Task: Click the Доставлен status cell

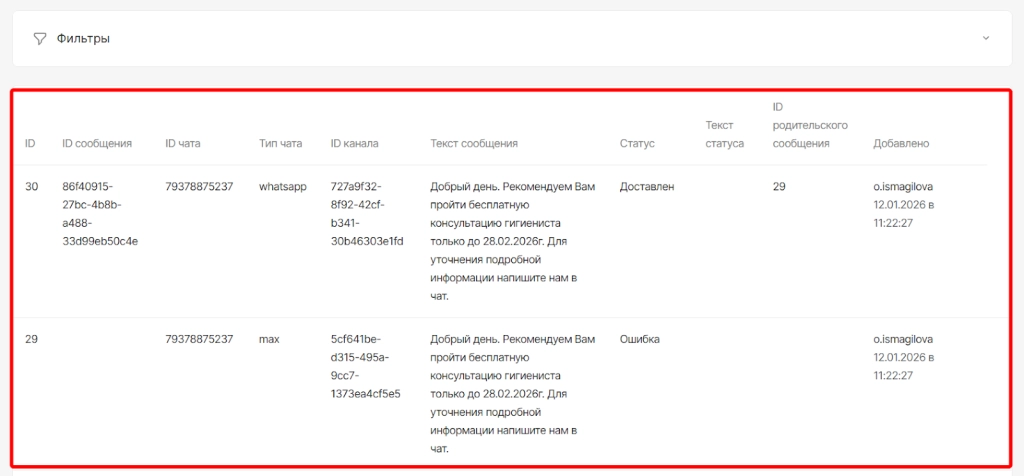Action: pos(647,187)
